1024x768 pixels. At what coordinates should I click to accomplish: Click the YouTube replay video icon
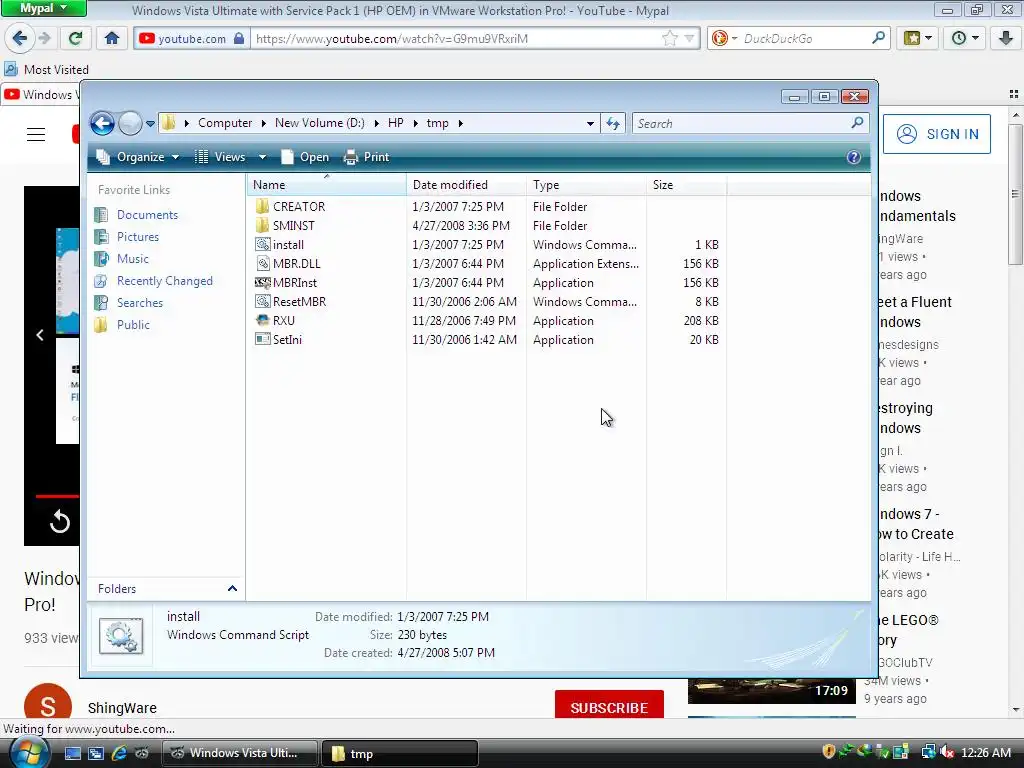[59, 522]
